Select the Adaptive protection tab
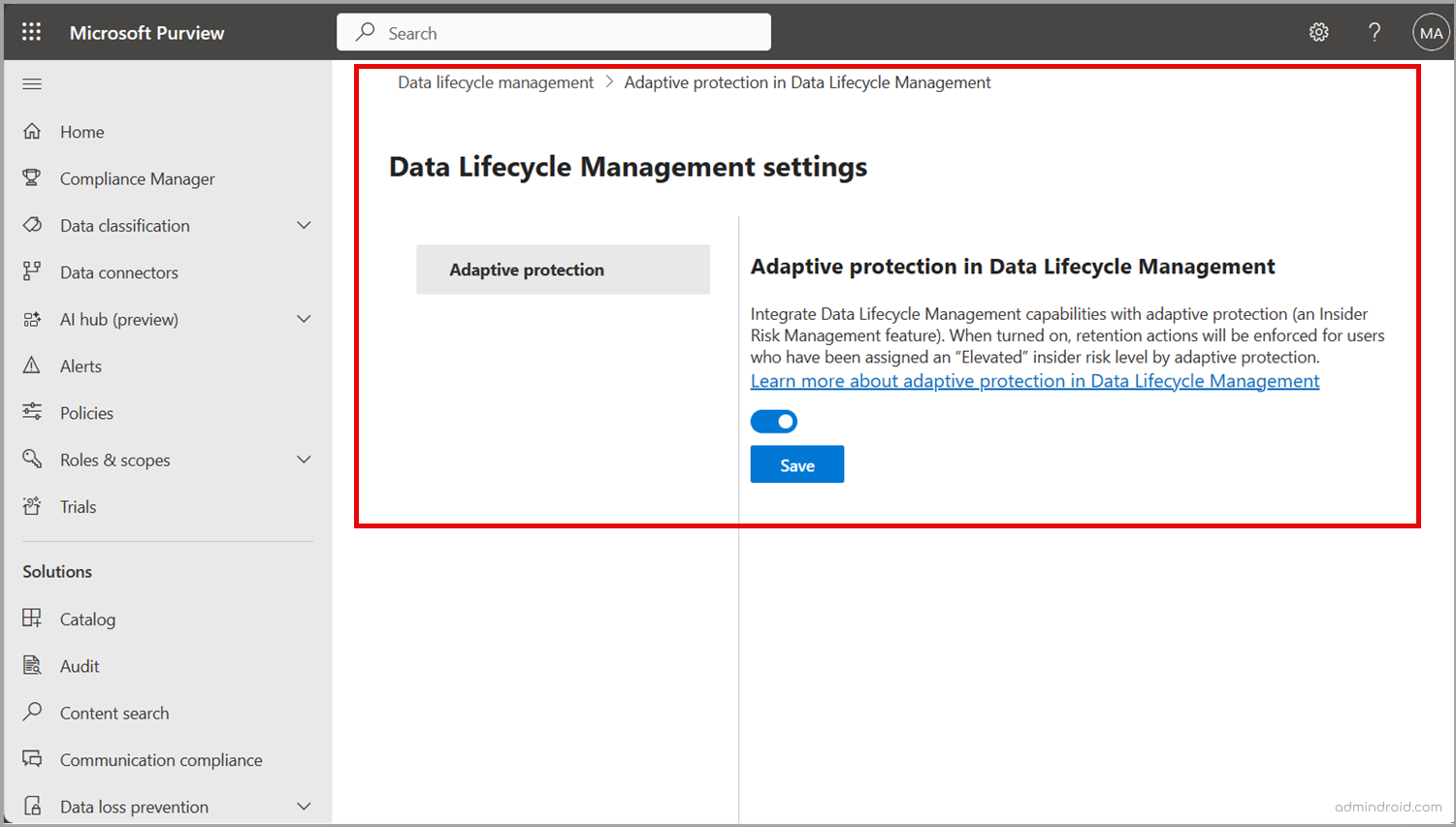Viewport: 1456px width, 827px height. tap(563, 270)
